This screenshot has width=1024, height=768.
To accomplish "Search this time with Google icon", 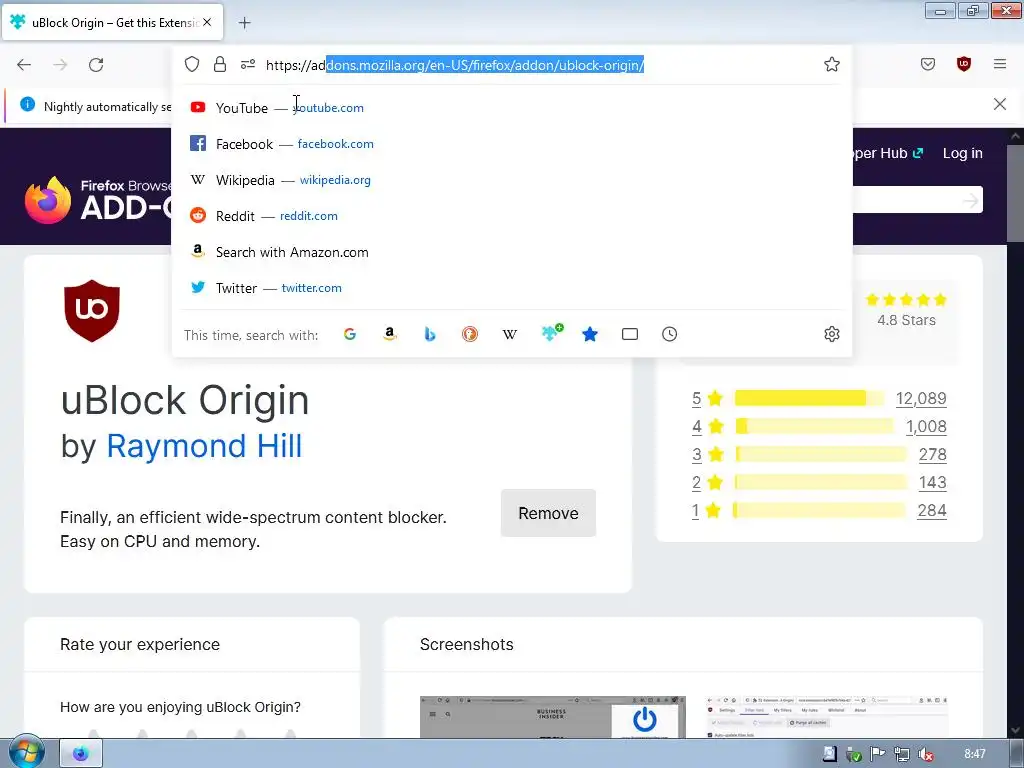I will tap(350, 334).
